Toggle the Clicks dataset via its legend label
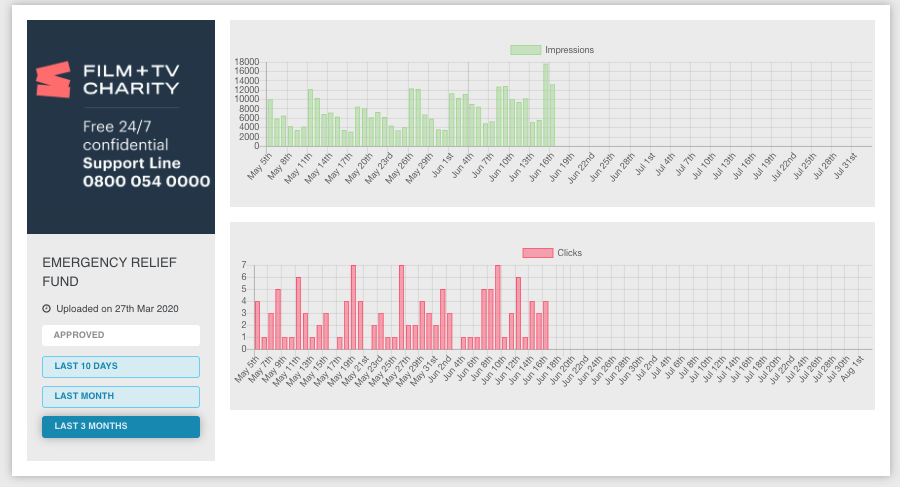Screen dimensions: 900x487 coord(569,253)
